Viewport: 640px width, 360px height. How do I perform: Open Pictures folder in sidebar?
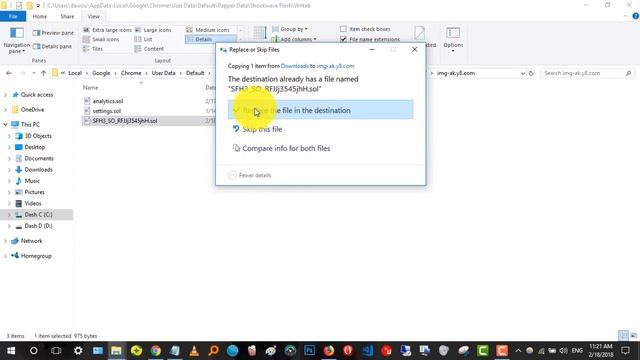34,192
